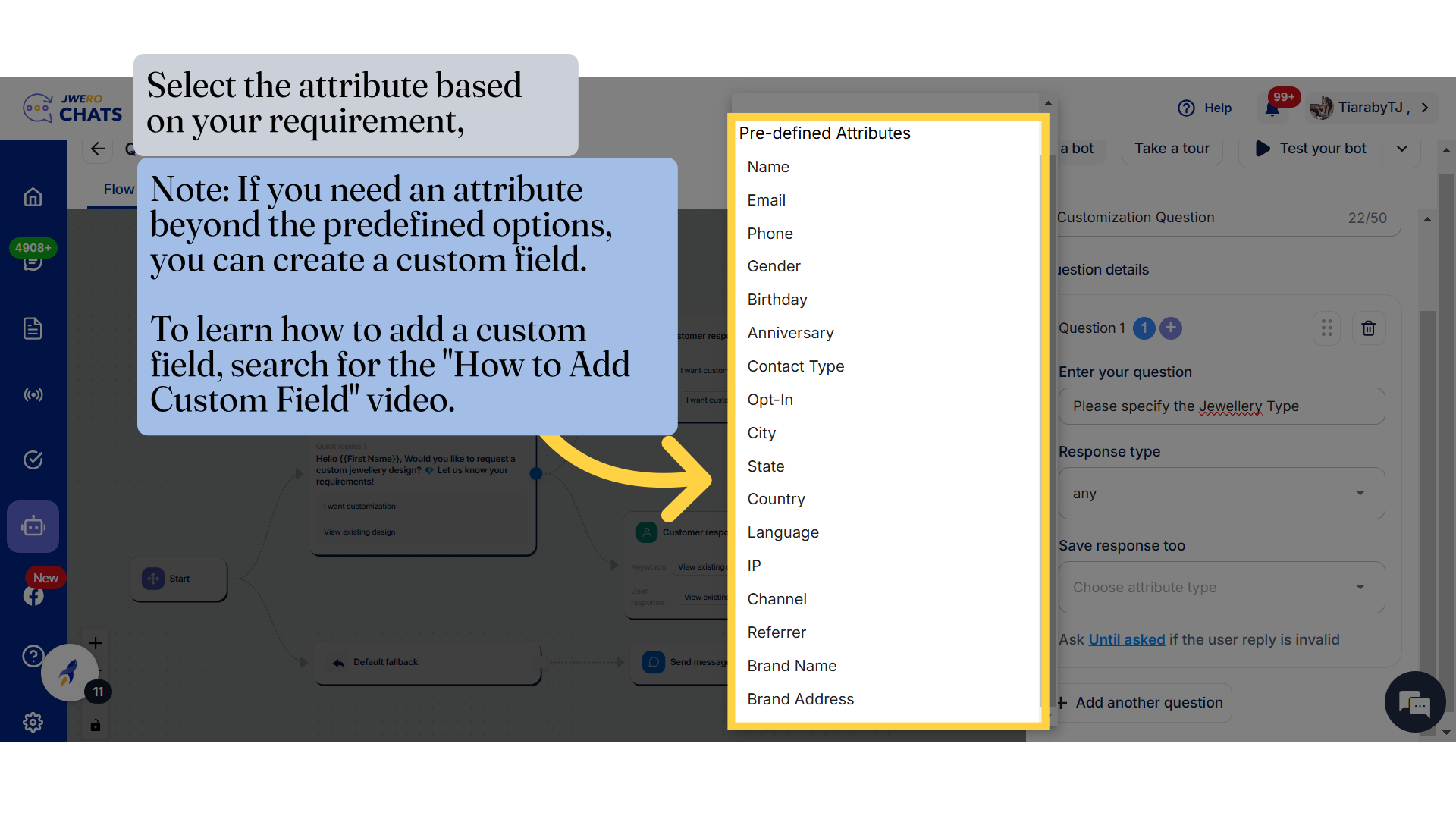The image size is (1456, 819).
Task: Open the settings gear at sidebar bottom
Action: click(33, 722)
